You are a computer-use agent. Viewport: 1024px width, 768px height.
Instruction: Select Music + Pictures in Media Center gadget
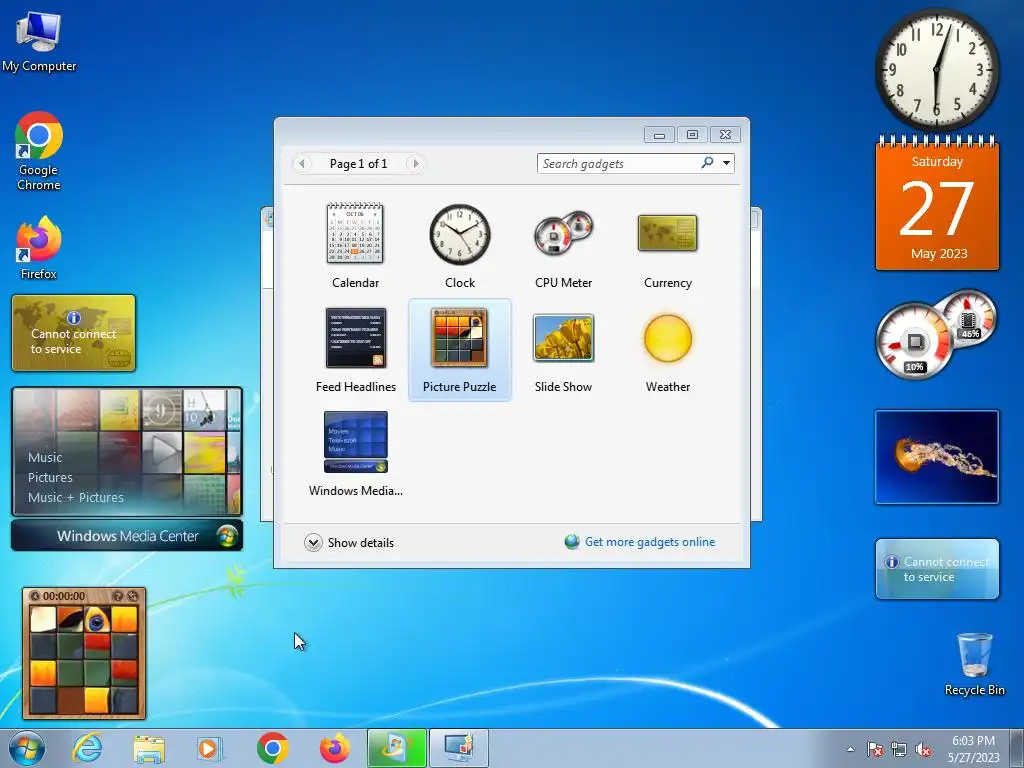(76, 497)
